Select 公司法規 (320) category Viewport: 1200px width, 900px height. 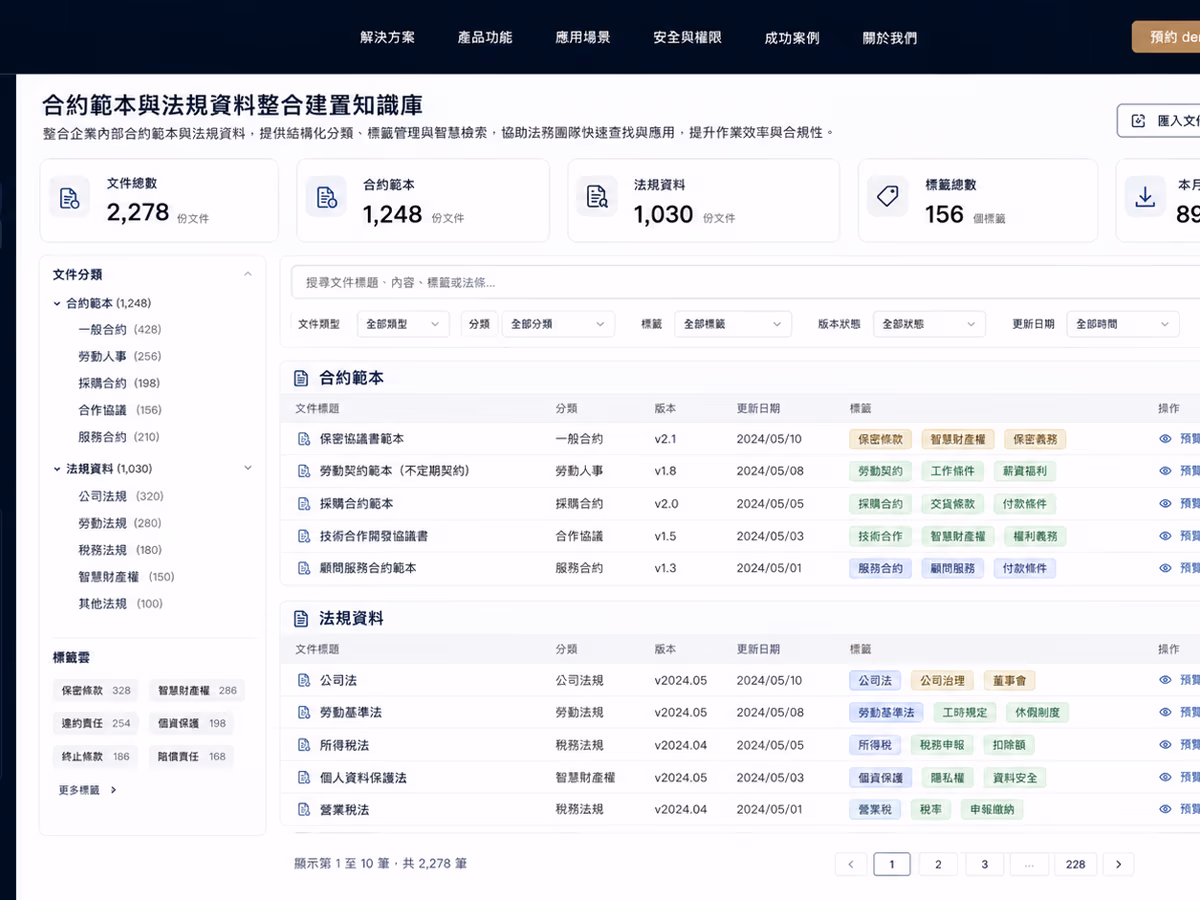[x=121, y=496]
